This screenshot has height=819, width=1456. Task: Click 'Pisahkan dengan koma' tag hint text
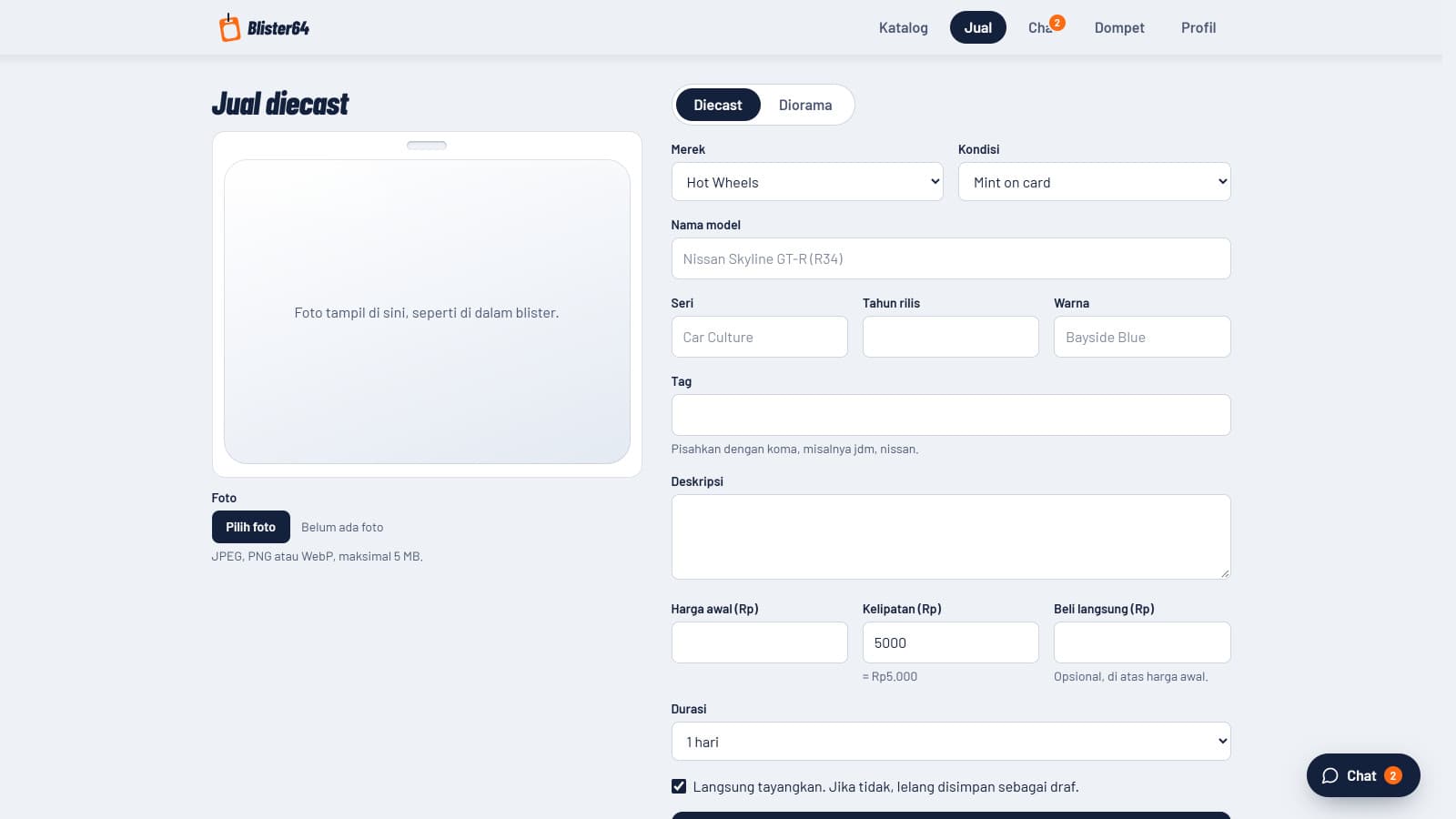[794, 449]
